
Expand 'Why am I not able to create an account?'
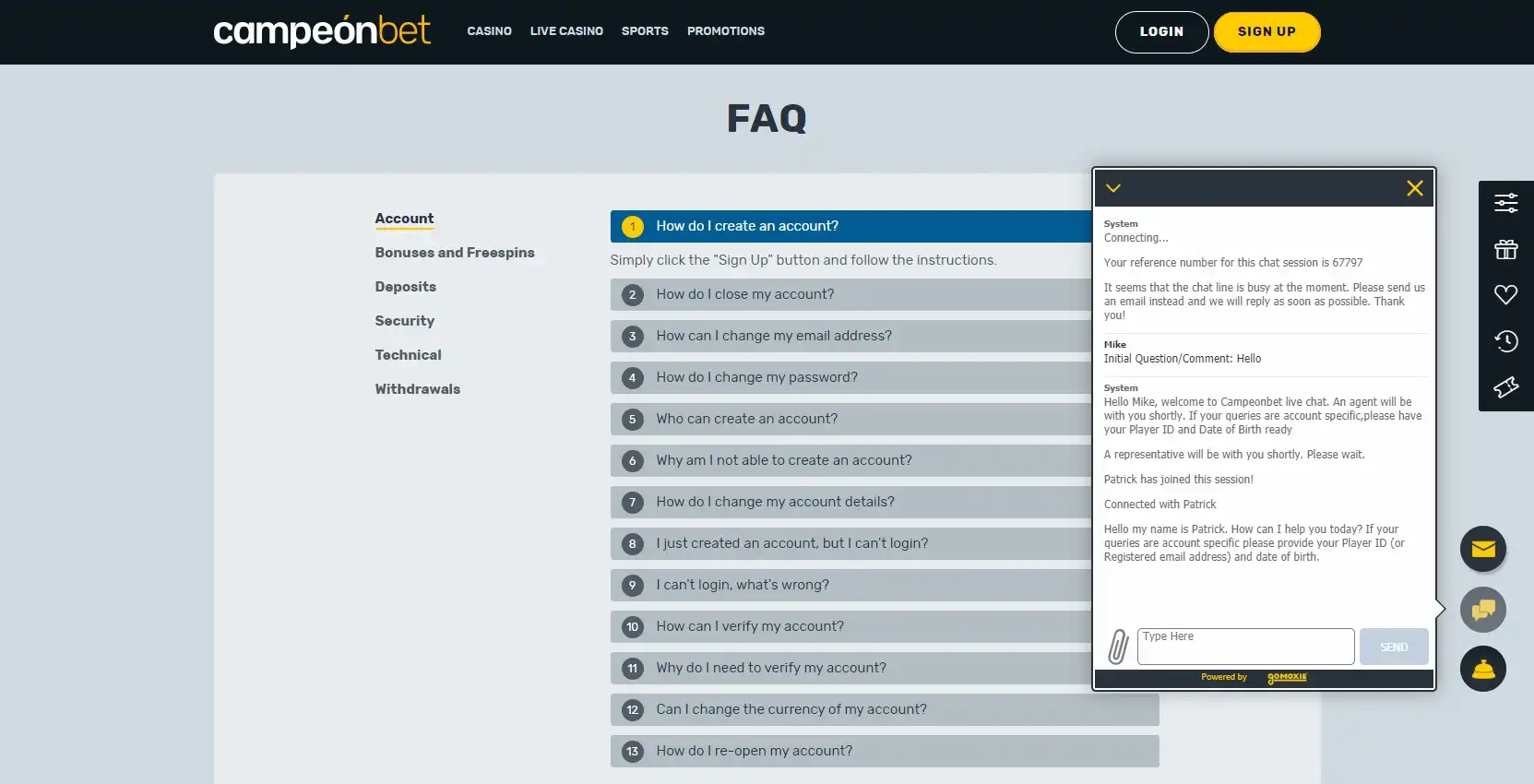pyautogui.click(x=850, y=460)
